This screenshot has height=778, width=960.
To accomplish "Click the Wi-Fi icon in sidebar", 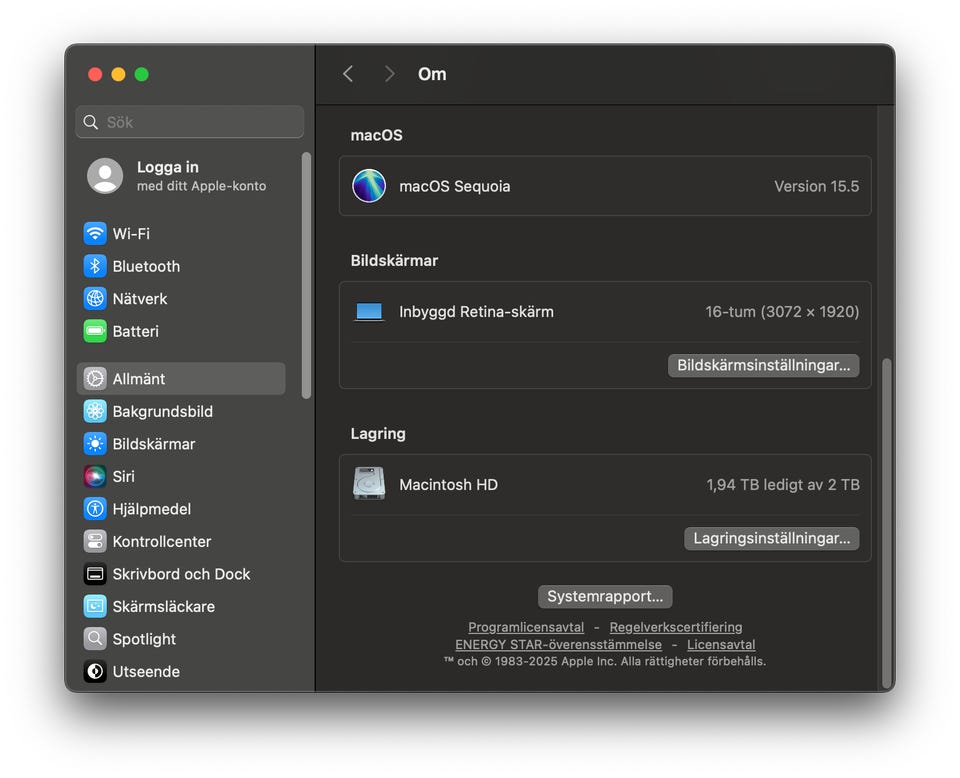I will coord(95,234).
